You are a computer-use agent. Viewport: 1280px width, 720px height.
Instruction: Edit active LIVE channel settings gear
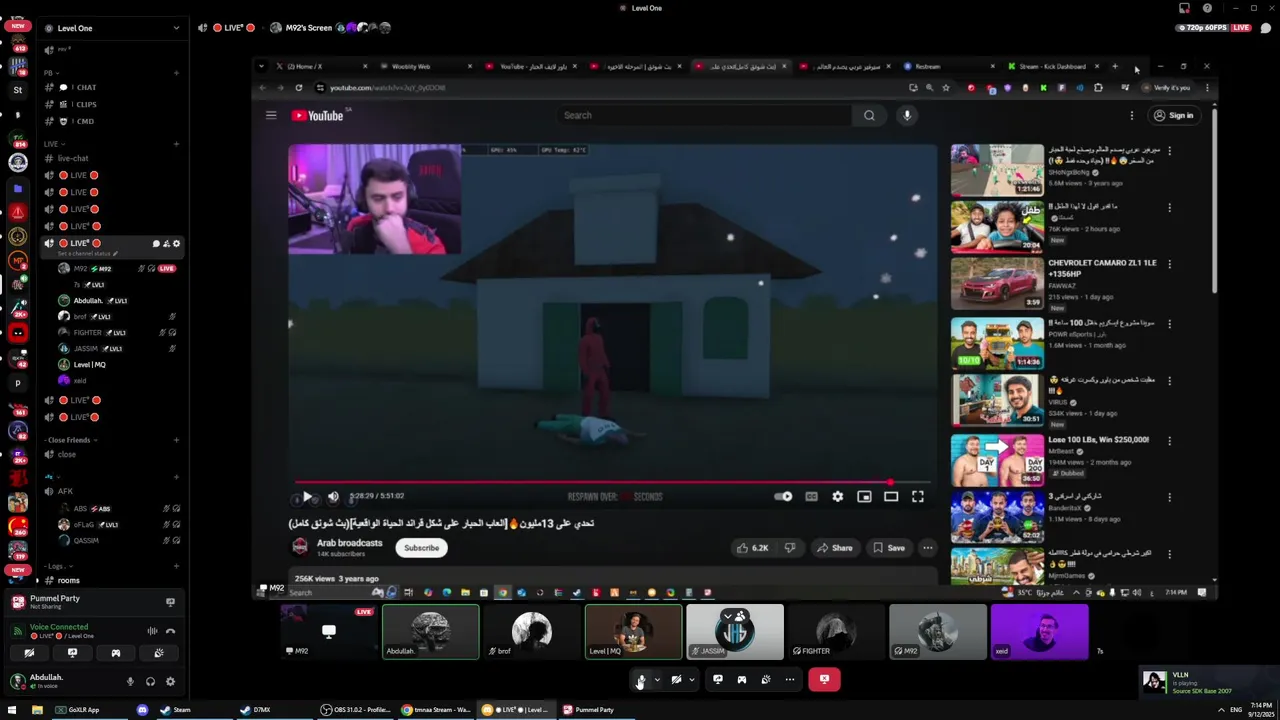tap(177, 244)
